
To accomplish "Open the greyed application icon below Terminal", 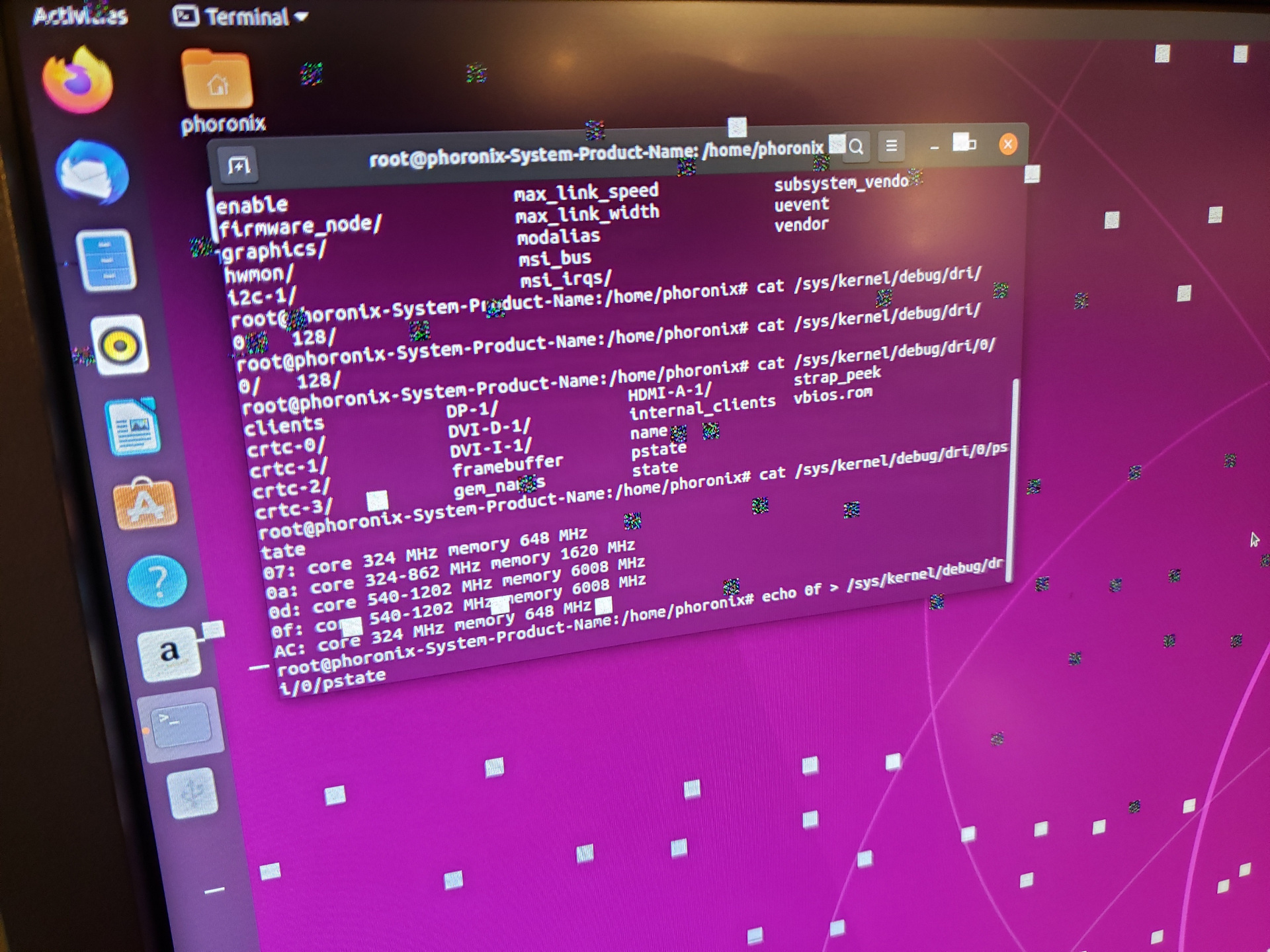I will coord(192,793).
